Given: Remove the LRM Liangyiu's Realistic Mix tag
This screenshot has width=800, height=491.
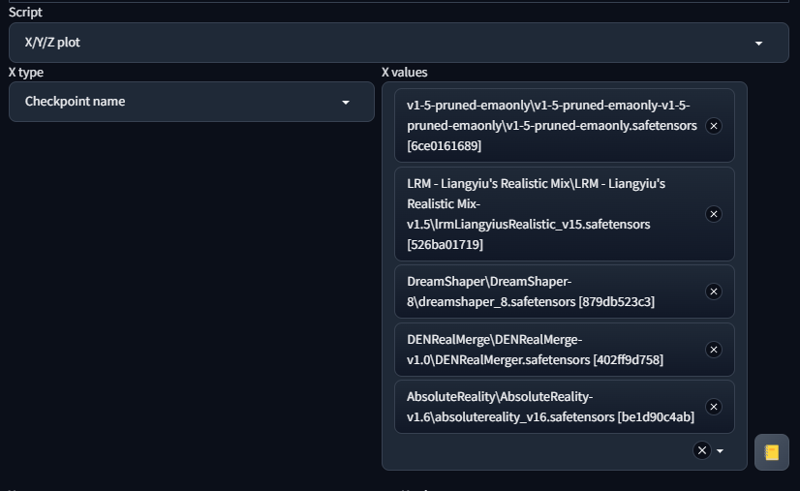Looking at the screenshot, I should click(x=713, y=214).
